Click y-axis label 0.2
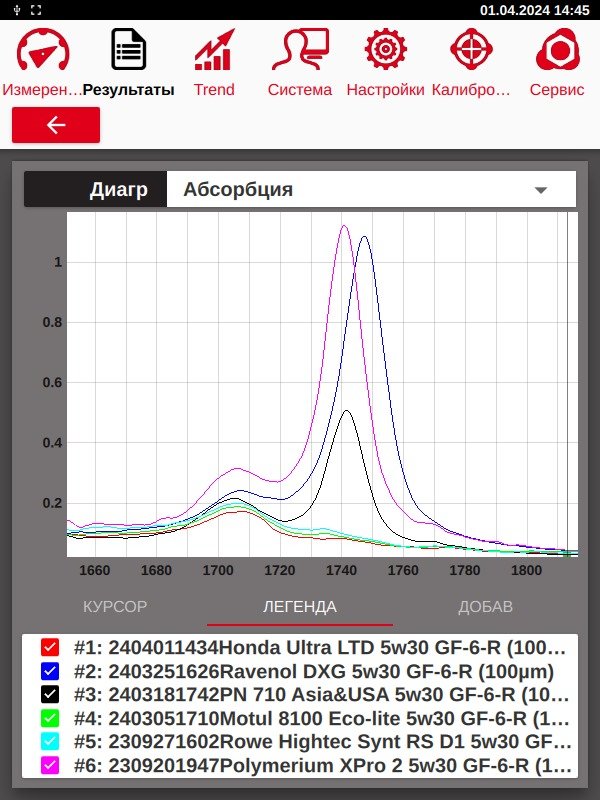Screen dimensions: 600x800 coord(52,503)
